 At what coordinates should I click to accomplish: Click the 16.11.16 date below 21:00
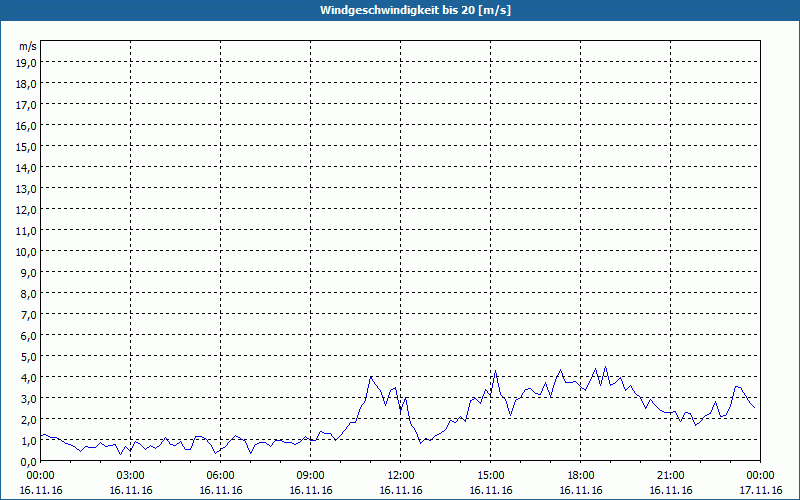pyautogui.click(x=670, y=490)
